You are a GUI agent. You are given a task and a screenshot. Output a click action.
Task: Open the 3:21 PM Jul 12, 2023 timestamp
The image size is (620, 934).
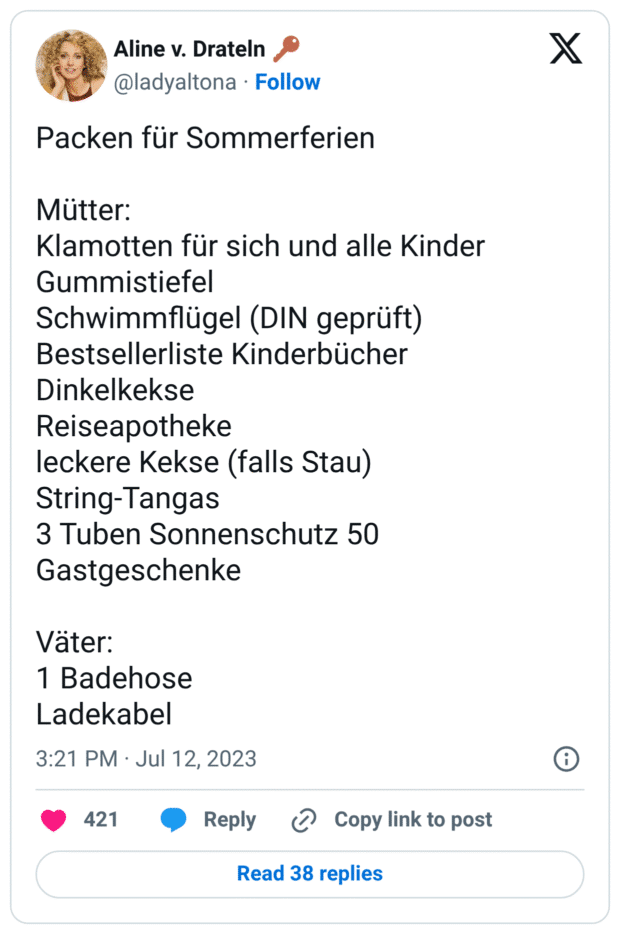tap(146, 759)
